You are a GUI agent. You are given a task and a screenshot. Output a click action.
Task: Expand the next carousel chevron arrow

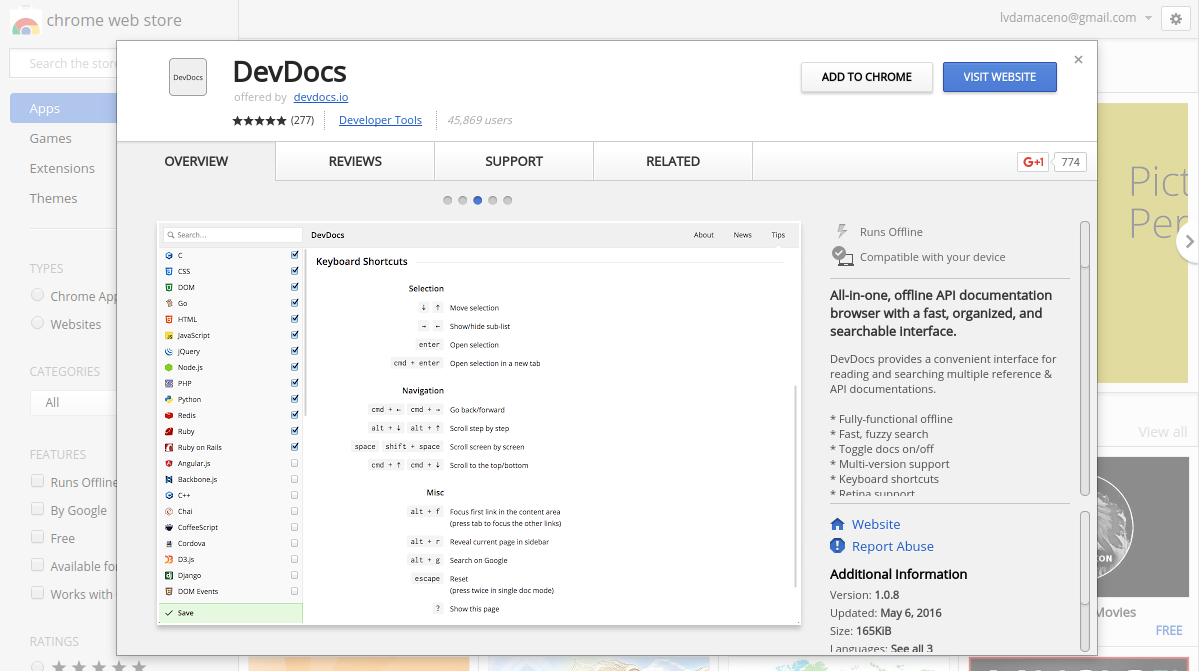pos(1190,240)
